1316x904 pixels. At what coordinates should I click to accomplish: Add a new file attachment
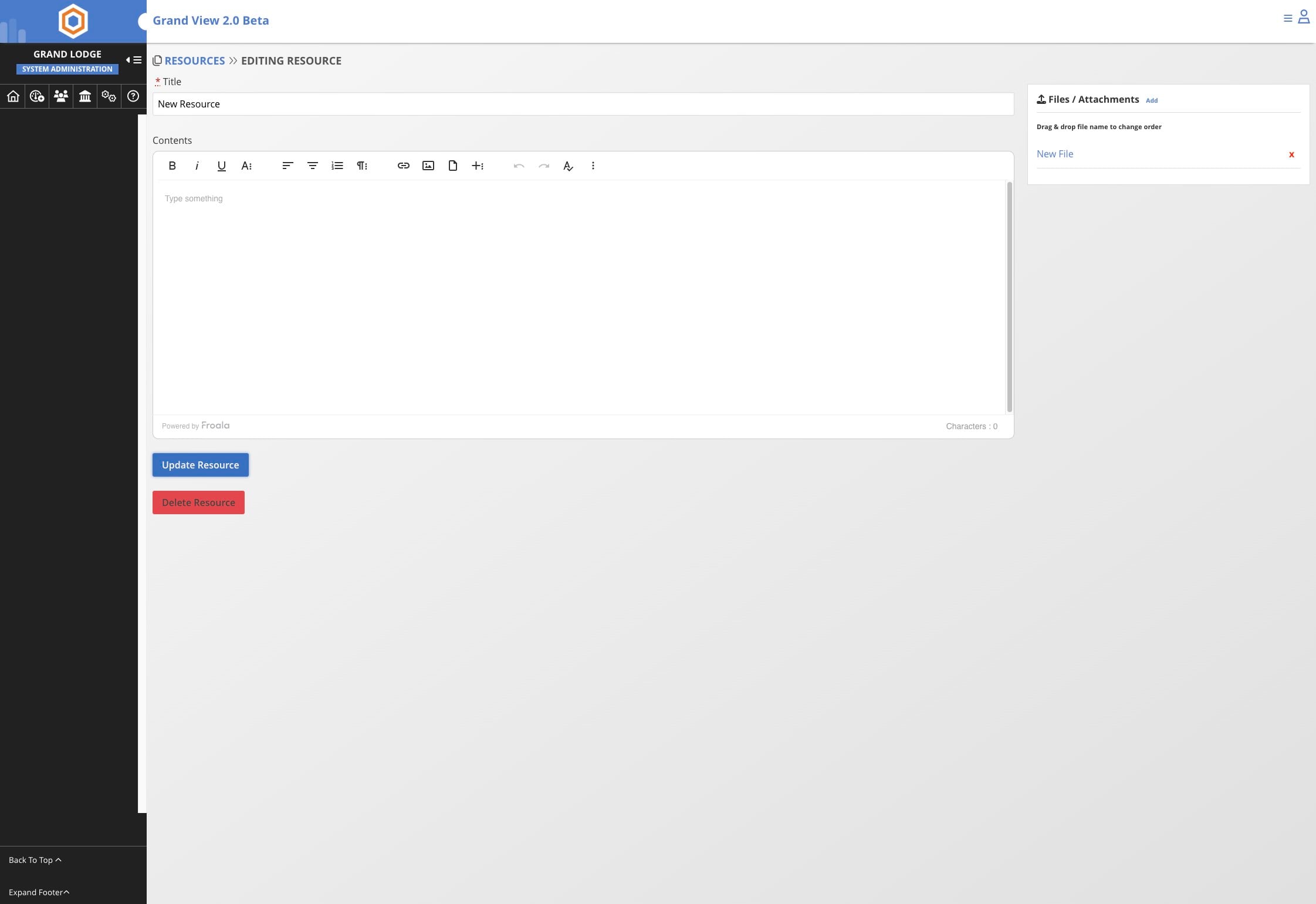(1152, 100)
